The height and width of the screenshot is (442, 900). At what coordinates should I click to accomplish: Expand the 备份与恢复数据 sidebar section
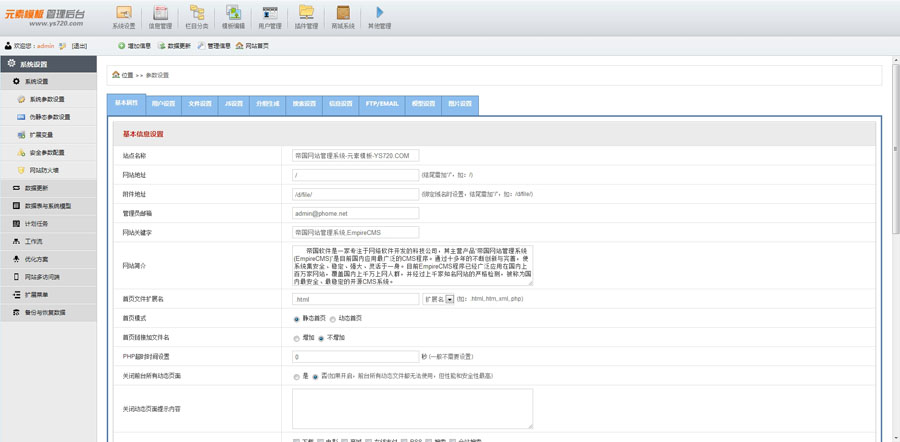(48, 313)
